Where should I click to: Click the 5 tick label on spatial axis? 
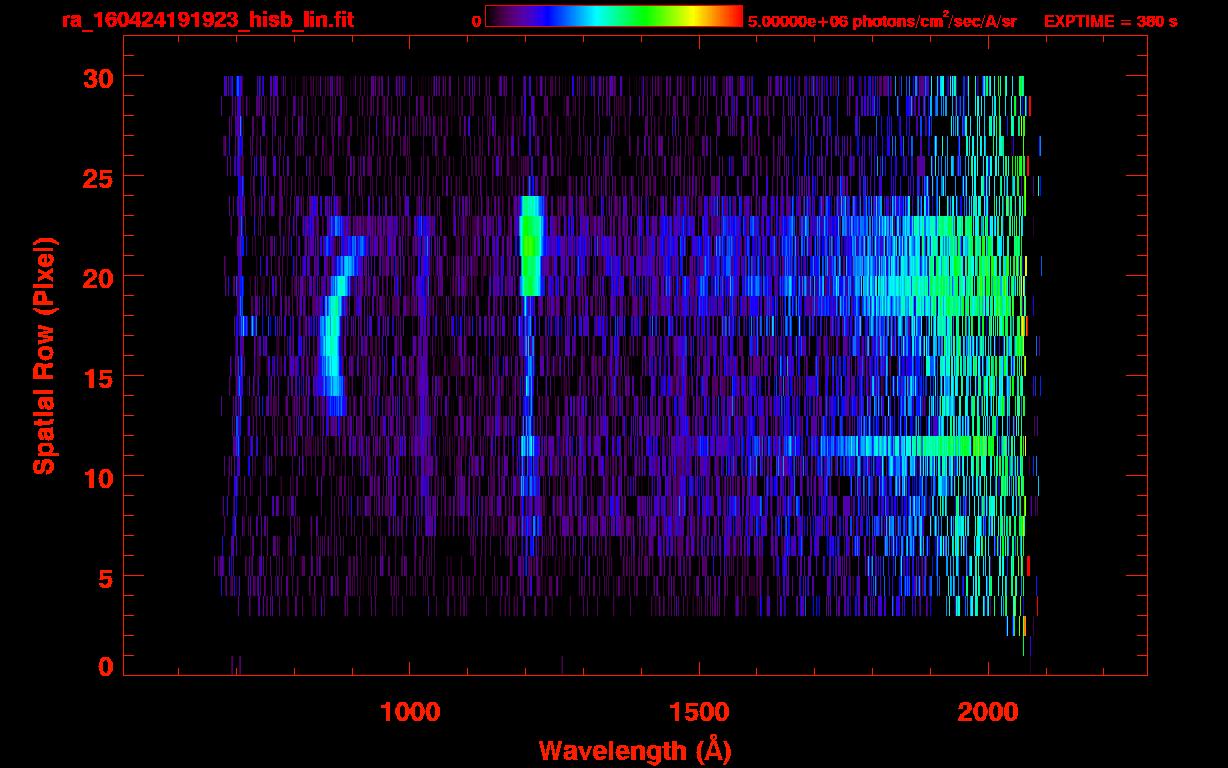pyautogui.click(x=105, y=577)
